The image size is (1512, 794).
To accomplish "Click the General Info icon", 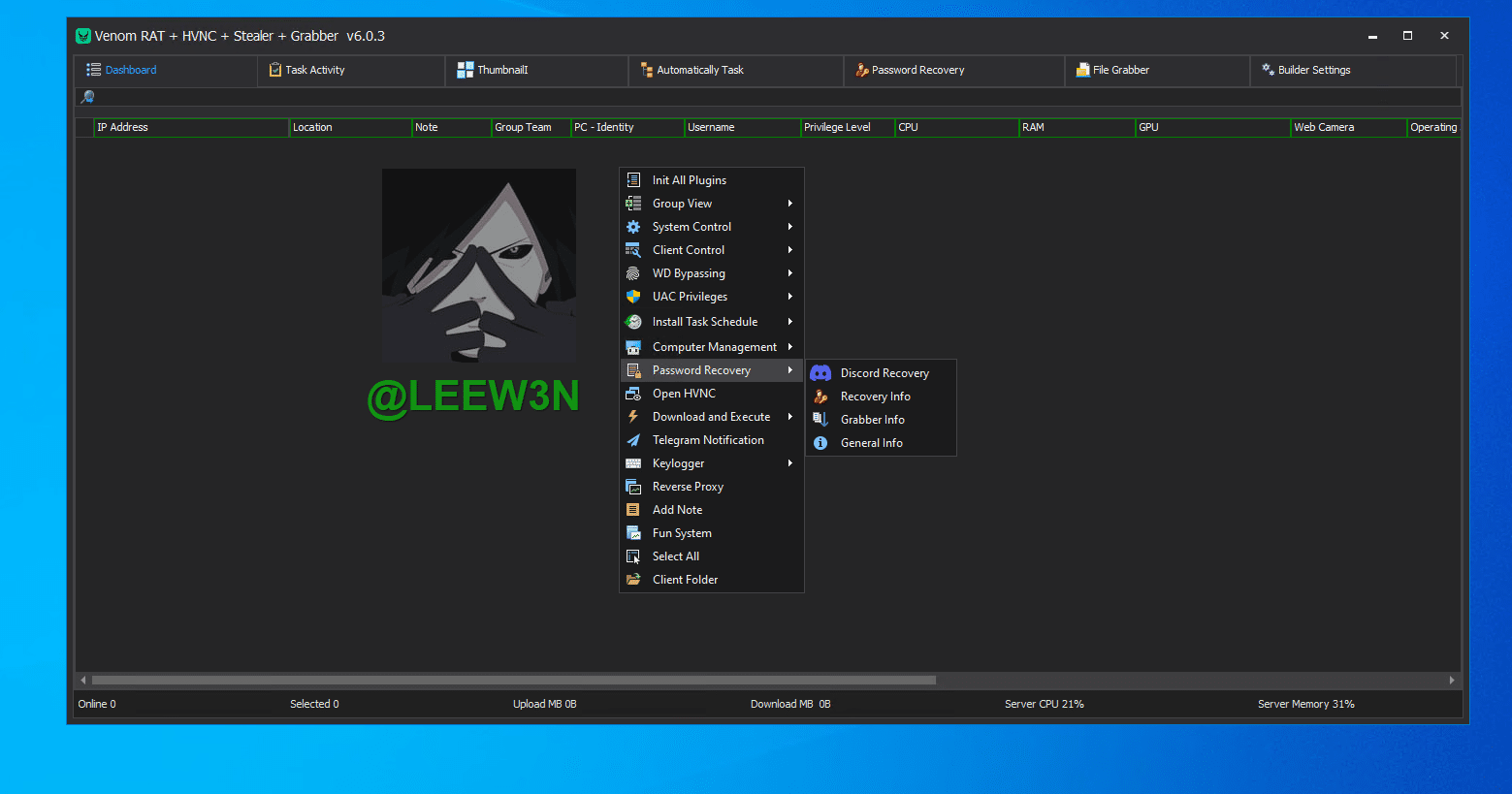I will (x=820, y=443).
